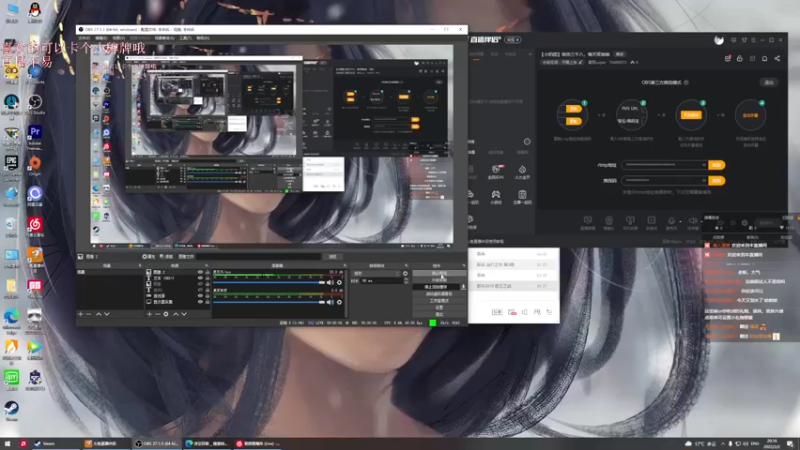Adjust top mixer channel volume slider

click(269, 282)
